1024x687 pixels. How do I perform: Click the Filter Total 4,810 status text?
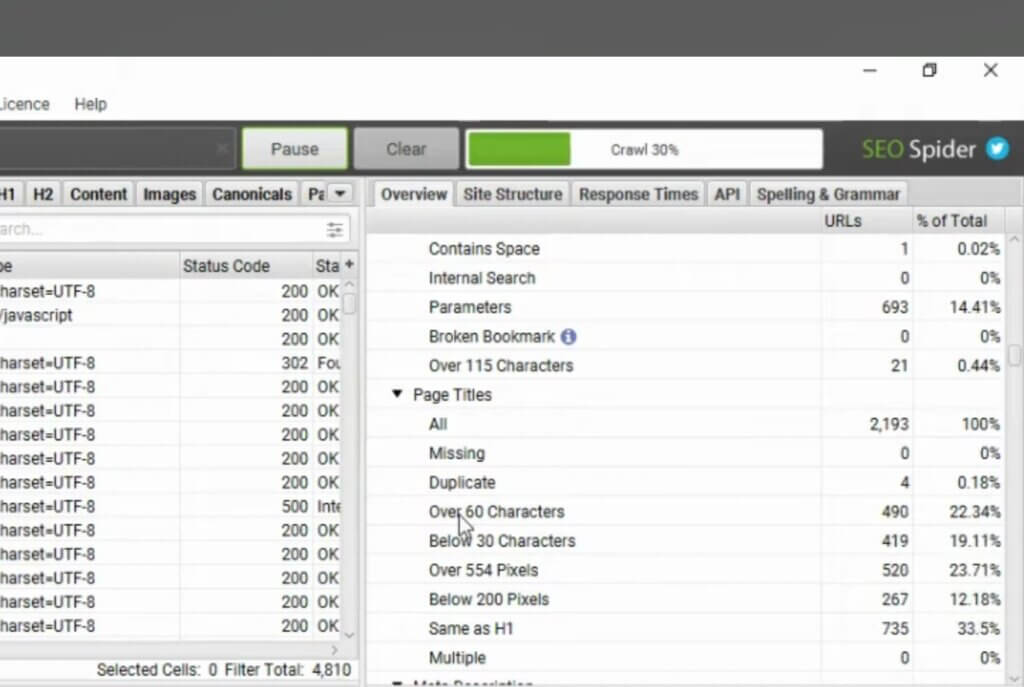[287, 669]
